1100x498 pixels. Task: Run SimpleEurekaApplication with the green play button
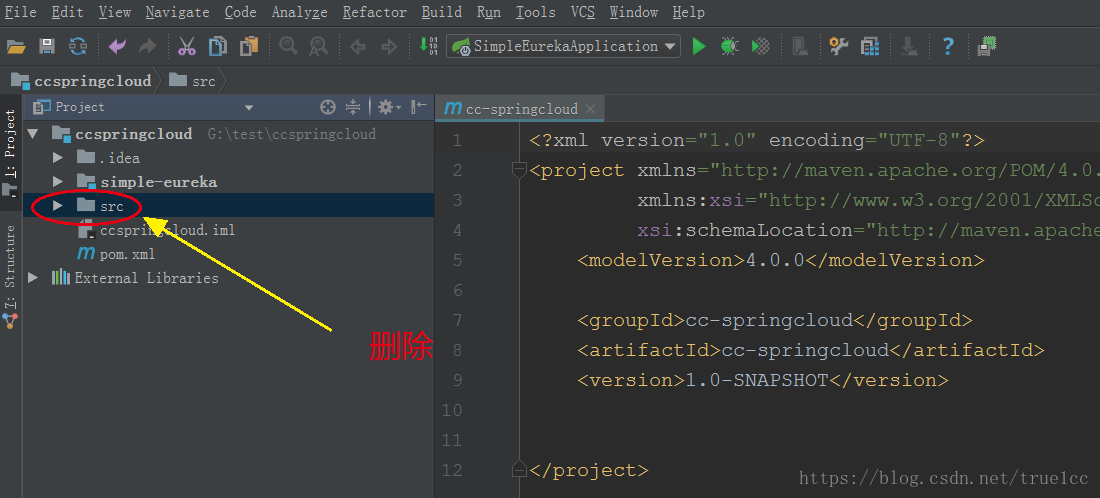[699, 47]
